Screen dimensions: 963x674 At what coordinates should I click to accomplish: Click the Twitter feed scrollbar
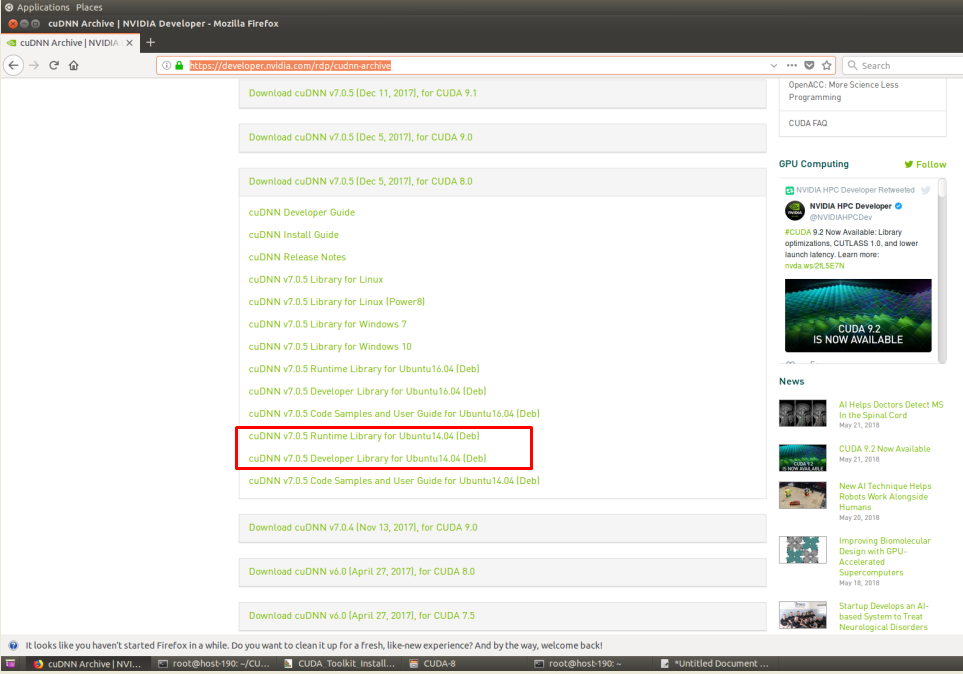942,187
